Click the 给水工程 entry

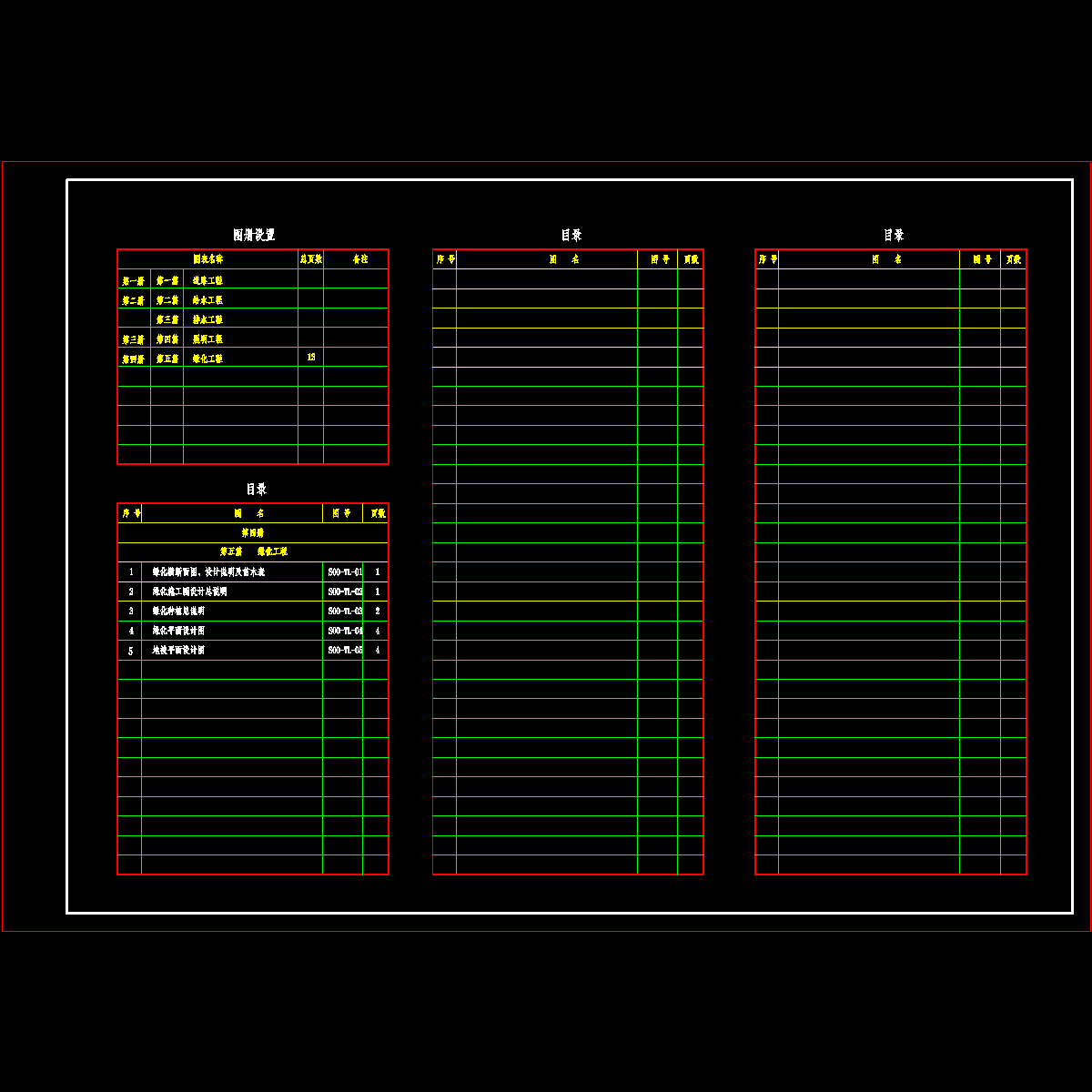207,300
